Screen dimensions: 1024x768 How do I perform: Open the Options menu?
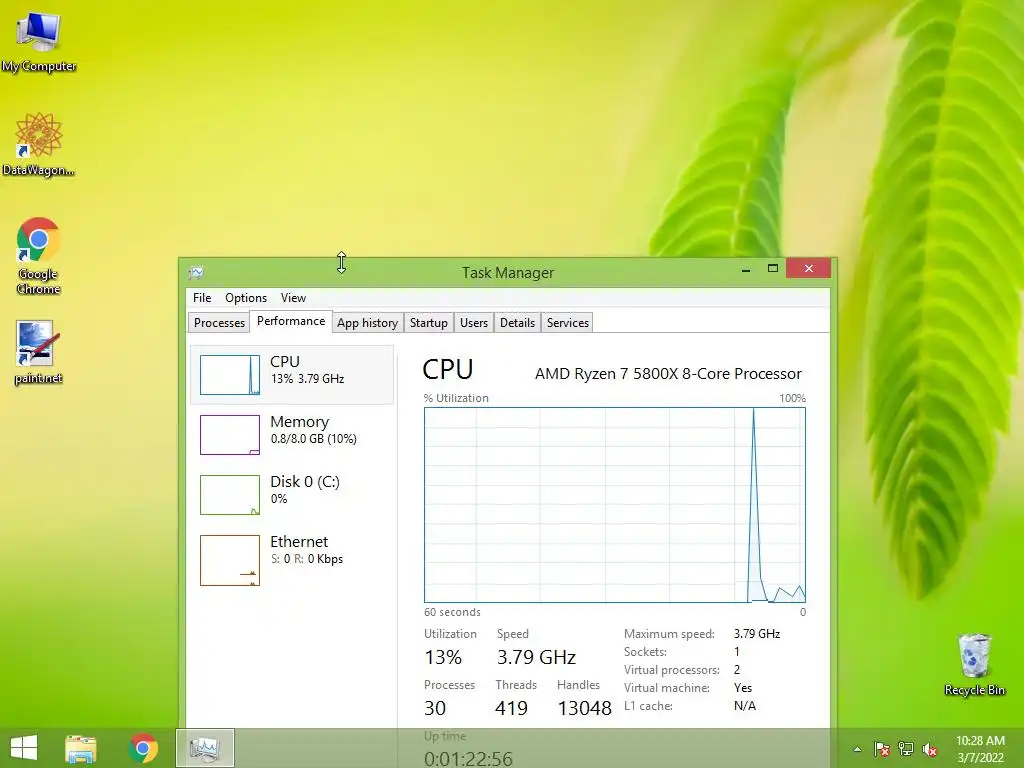[246, 298]
